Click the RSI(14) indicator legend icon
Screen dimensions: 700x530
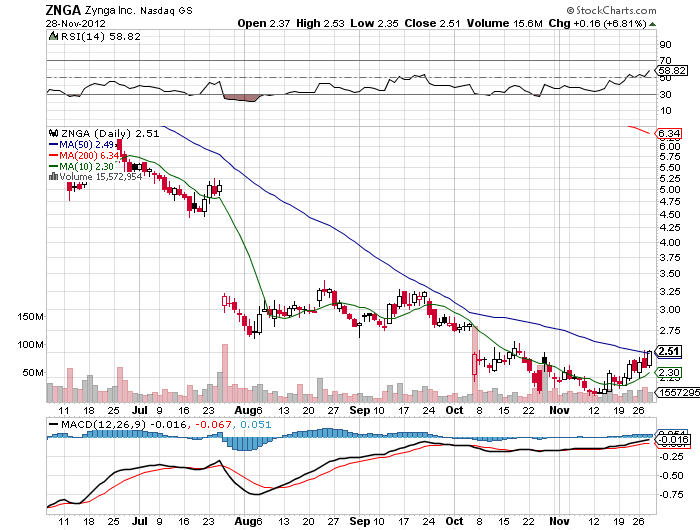coord(53,36)
